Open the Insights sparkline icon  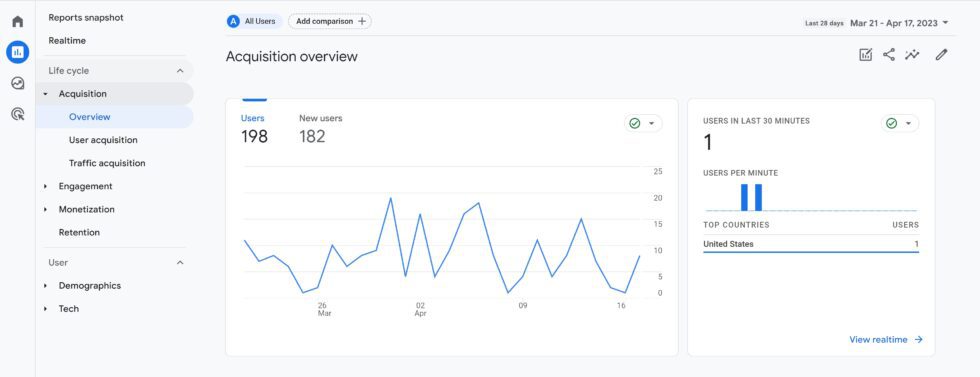912,55
